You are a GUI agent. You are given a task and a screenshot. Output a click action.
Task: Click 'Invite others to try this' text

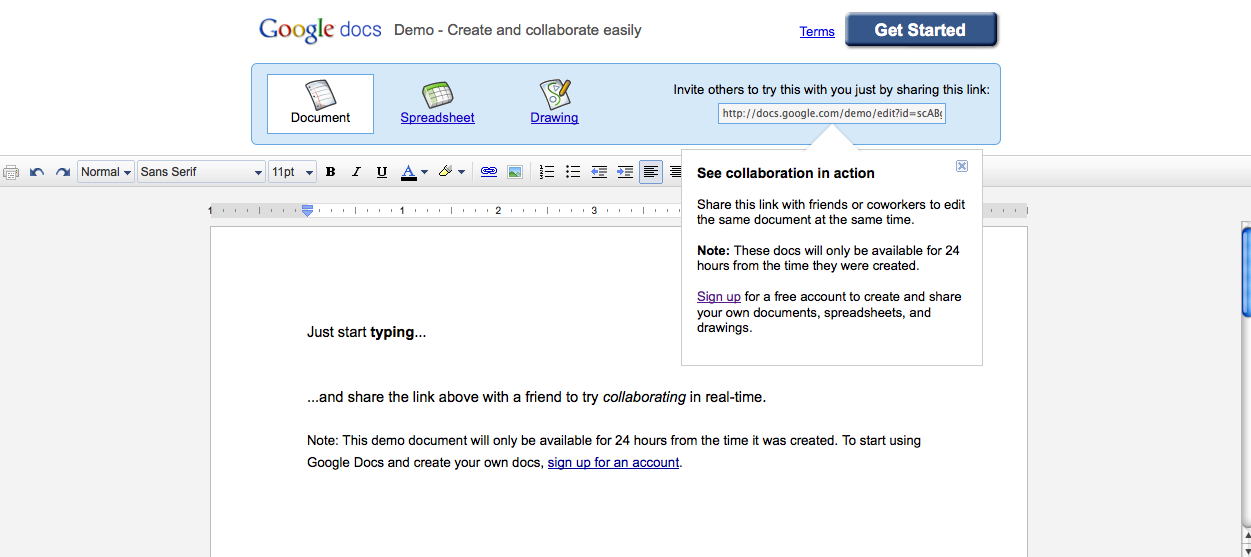coord(831,90)
